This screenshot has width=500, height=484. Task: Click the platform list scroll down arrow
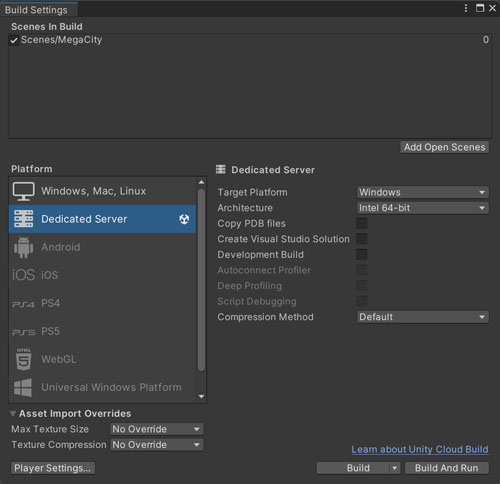click(201, 397)
